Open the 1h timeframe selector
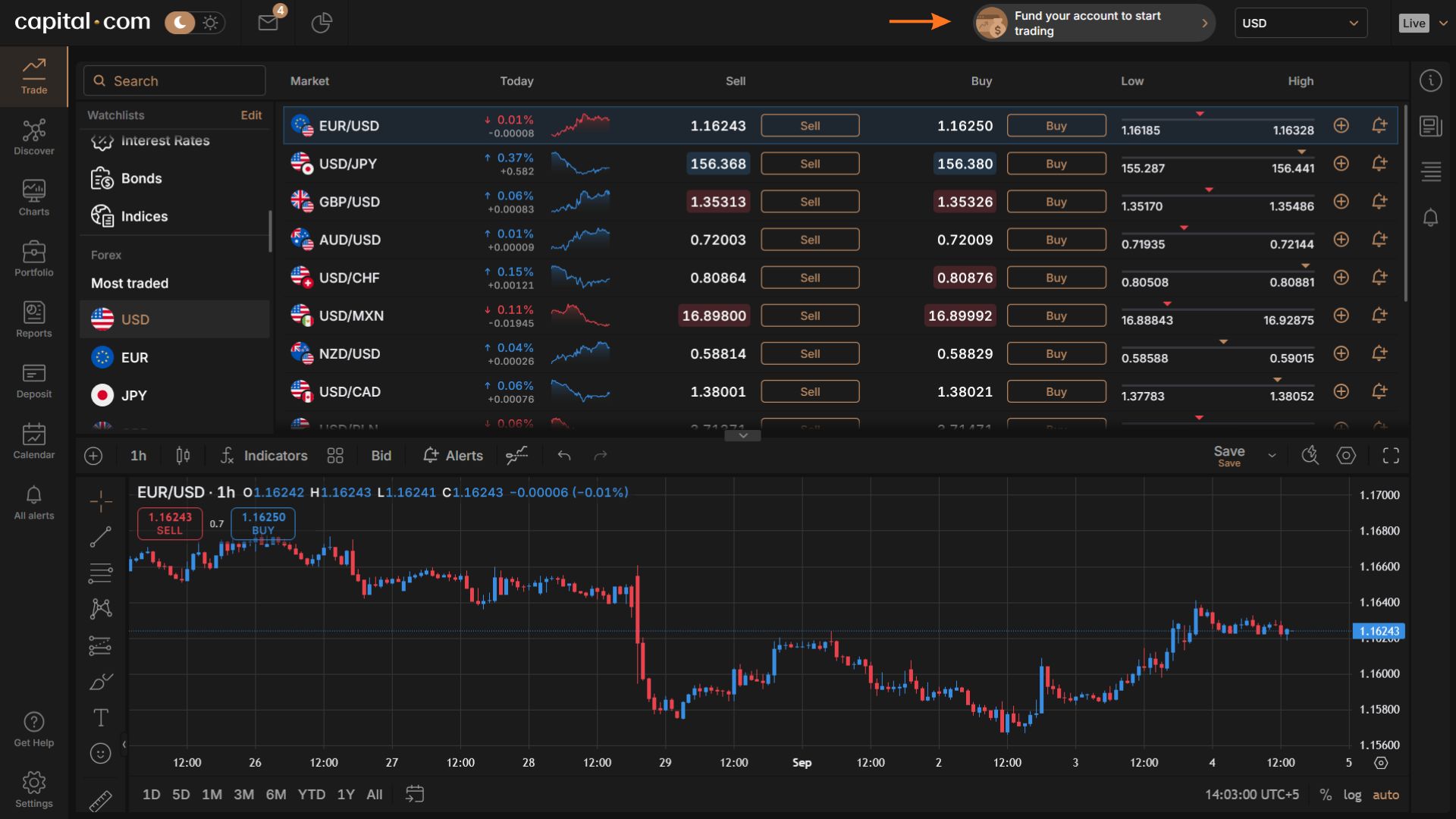Image resolution: width=1456 pixels, height=819 pixels. click(x=138, y=456)
